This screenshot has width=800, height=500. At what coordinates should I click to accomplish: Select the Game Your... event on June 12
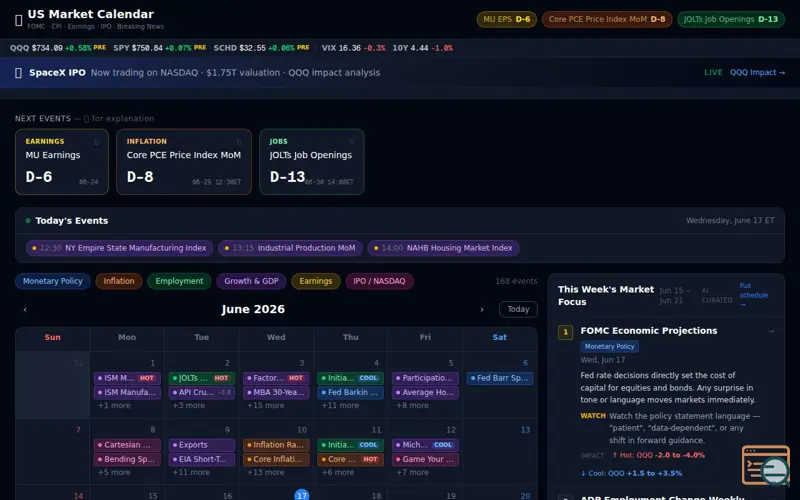point(425,459)
